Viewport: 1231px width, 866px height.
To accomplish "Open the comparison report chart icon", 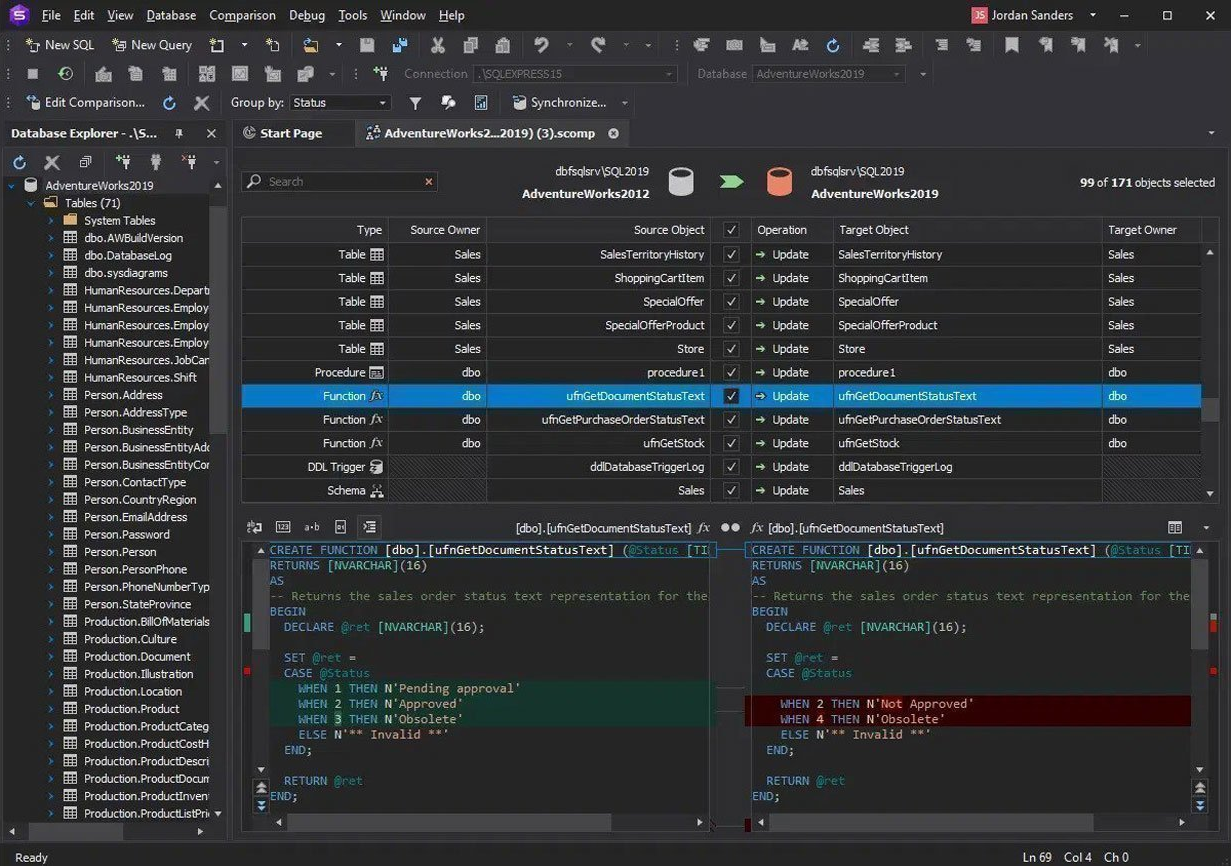I will 481,102.
